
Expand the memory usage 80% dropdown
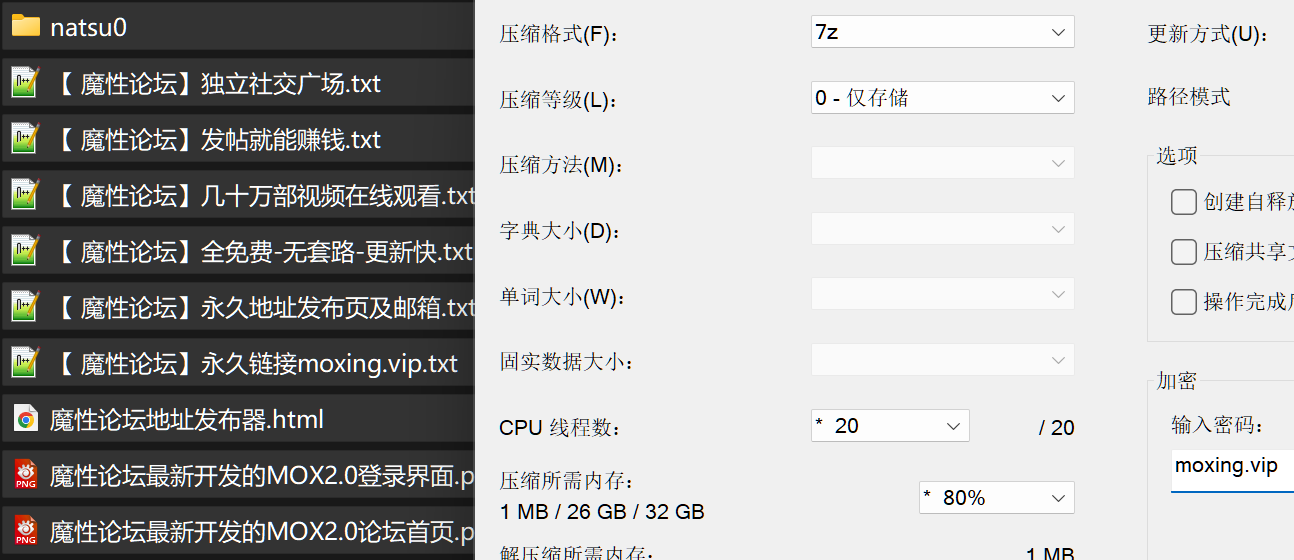pos(997,498)
